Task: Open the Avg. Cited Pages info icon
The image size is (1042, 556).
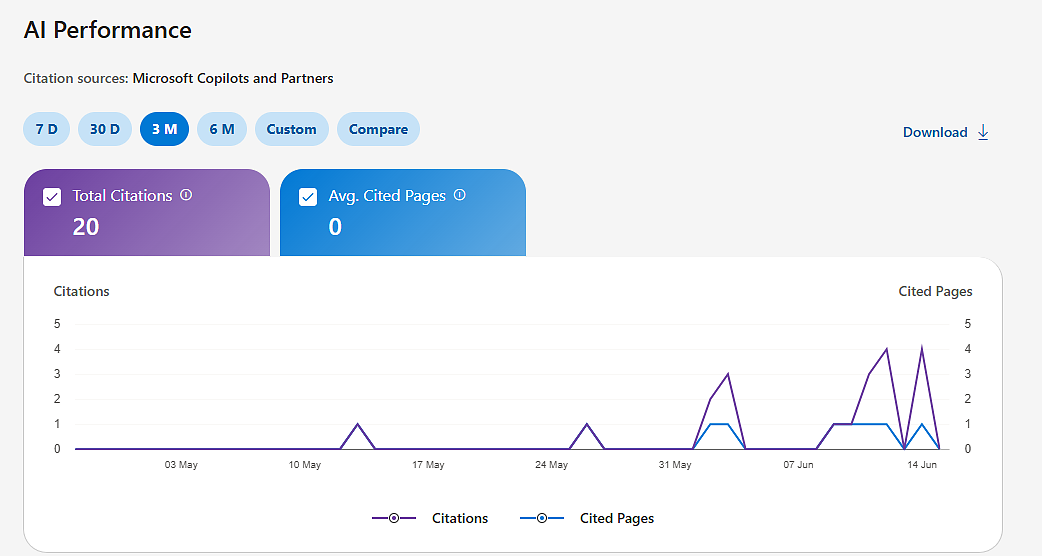Action: tap(459, 195)
